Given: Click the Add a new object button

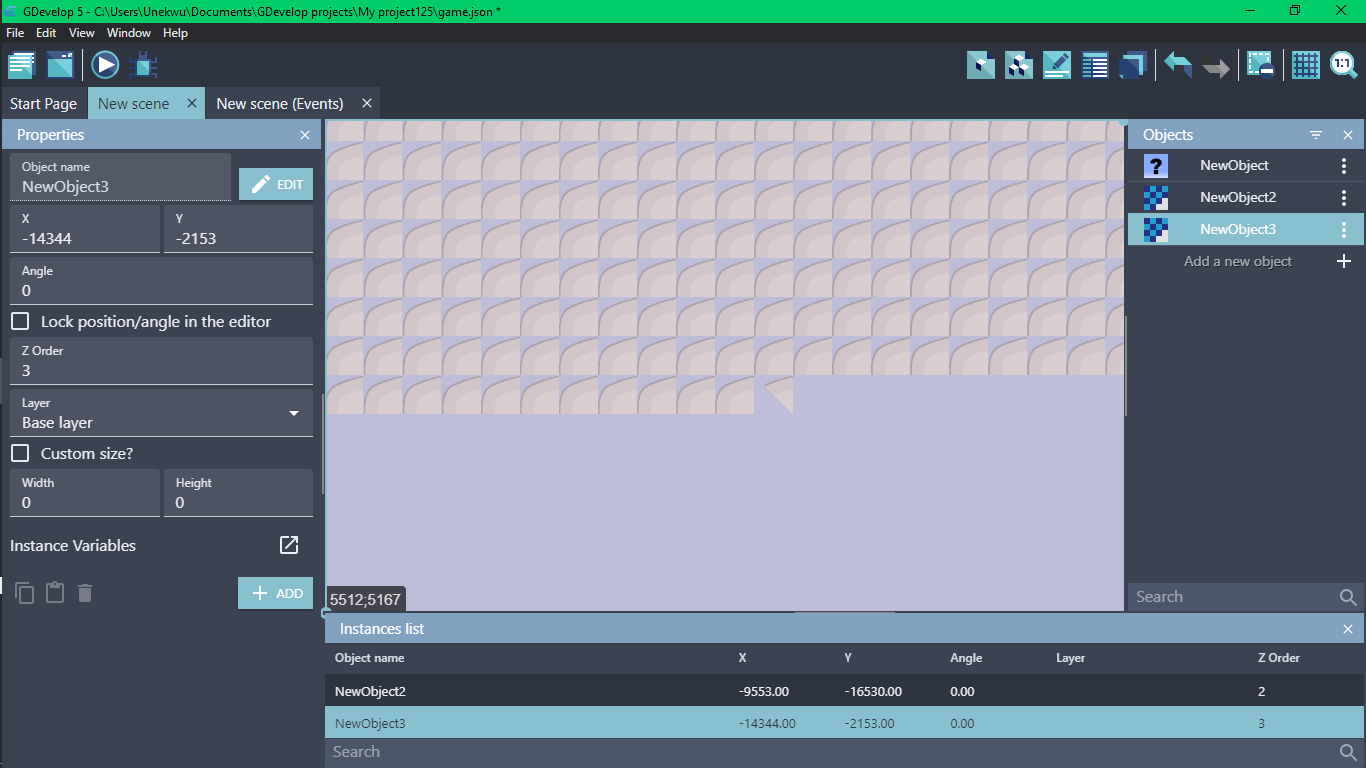Looking at the screenshot, I should coord(1237,261).
